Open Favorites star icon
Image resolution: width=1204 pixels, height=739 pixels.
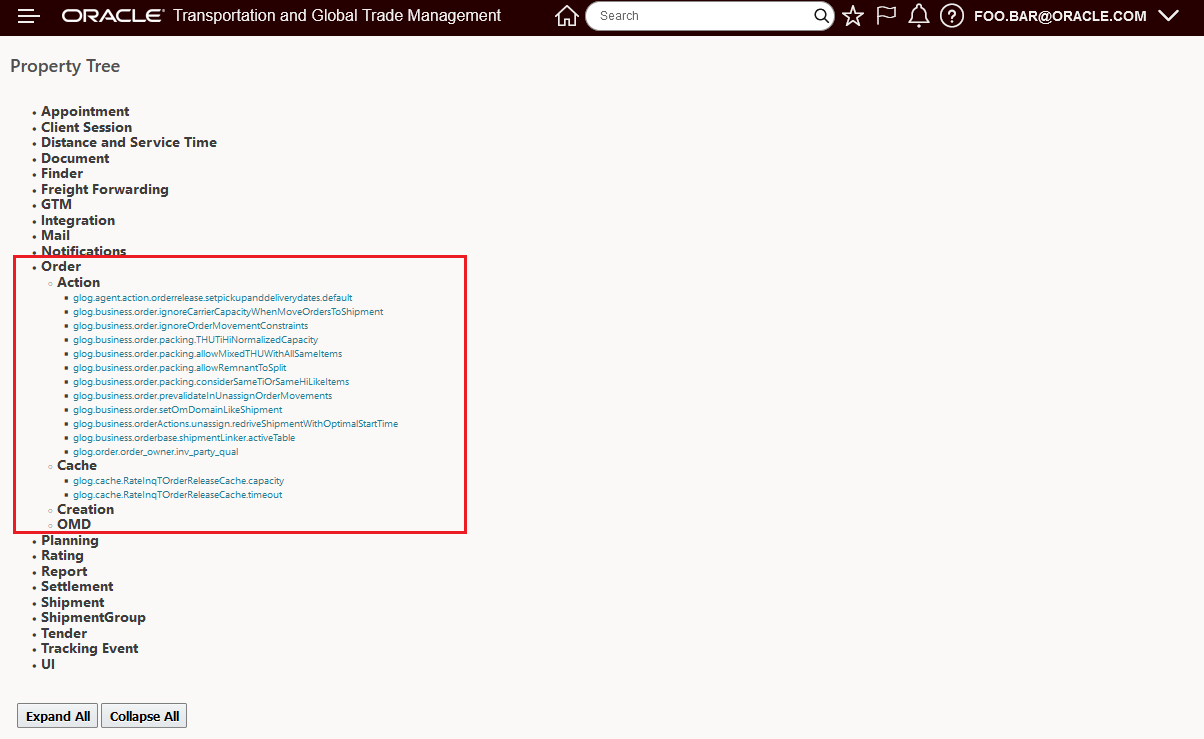[853, 16]
